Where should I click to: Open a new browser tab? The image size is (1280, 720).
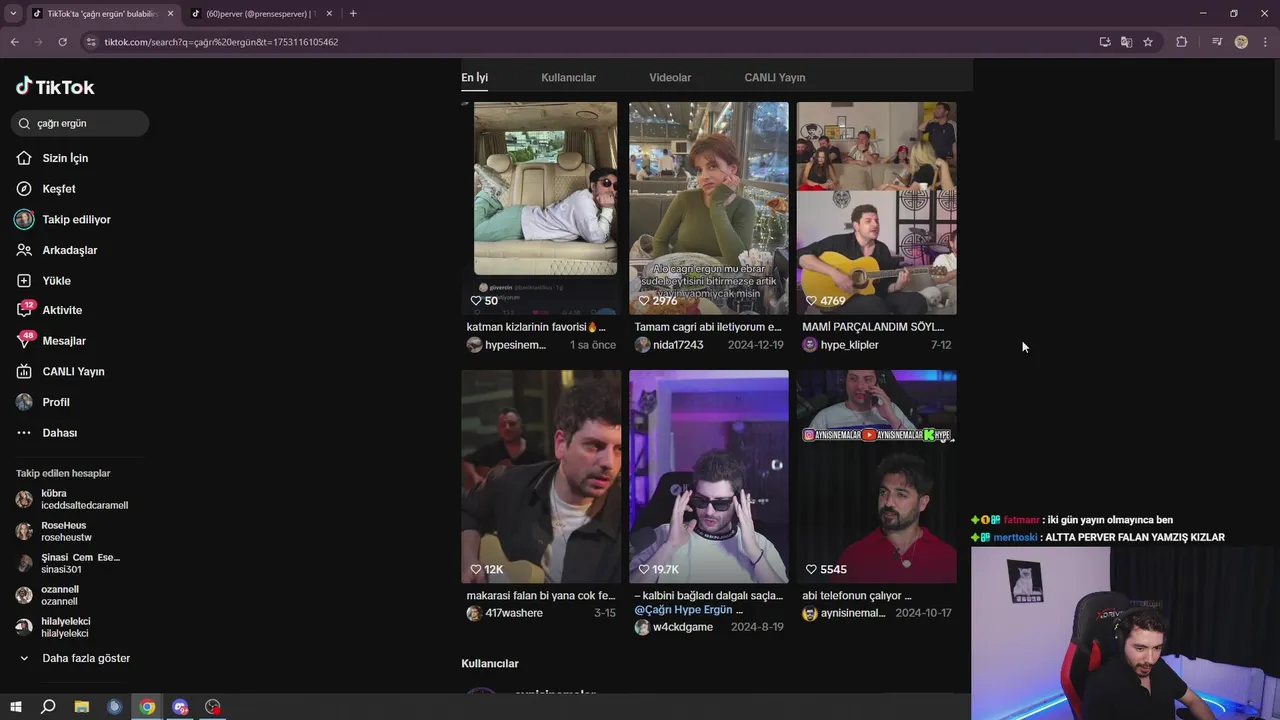pyautogui.click(x=353, y=14)
